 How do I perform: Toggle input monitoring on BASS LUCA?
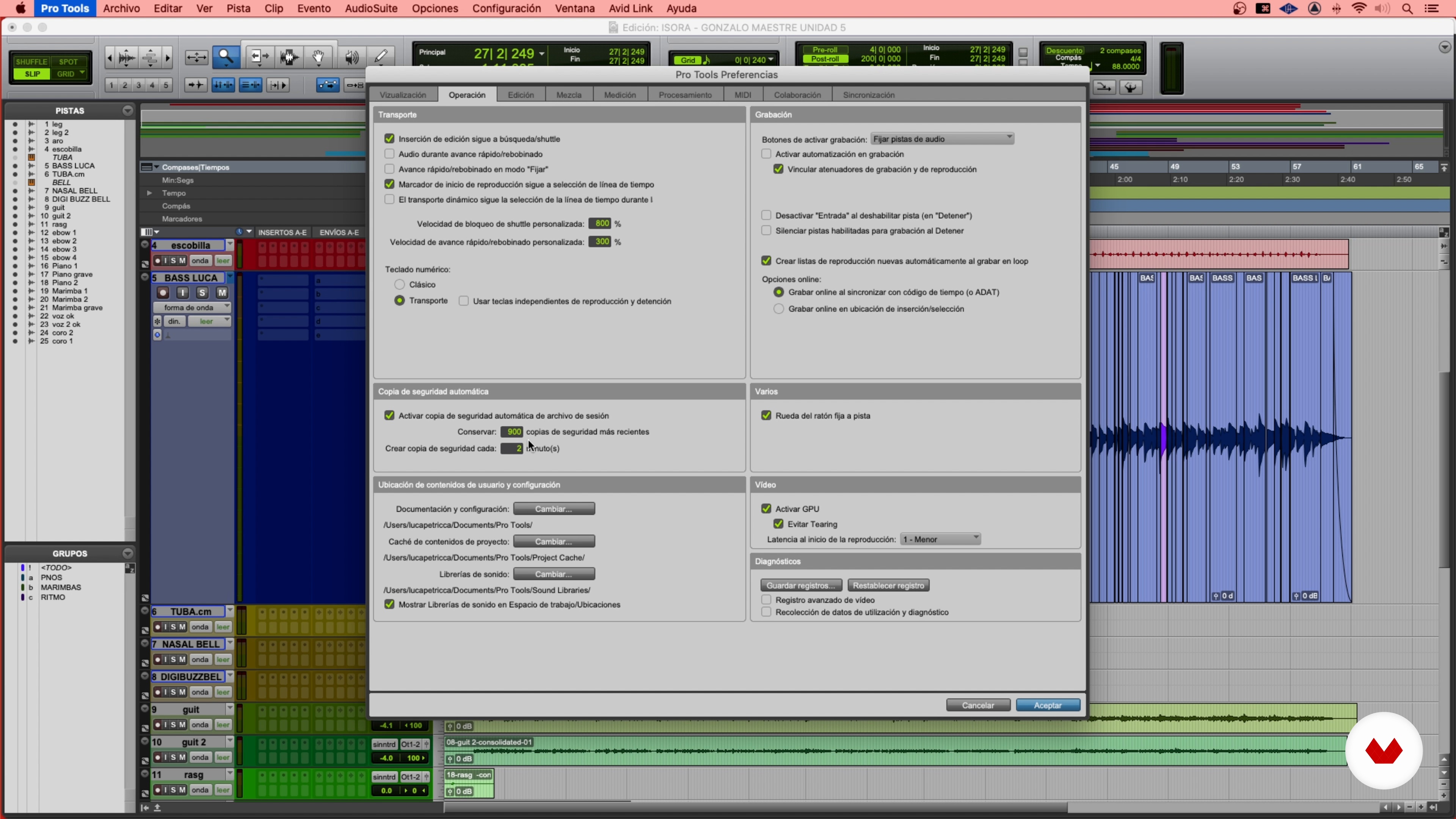click(x=182, y=292)
